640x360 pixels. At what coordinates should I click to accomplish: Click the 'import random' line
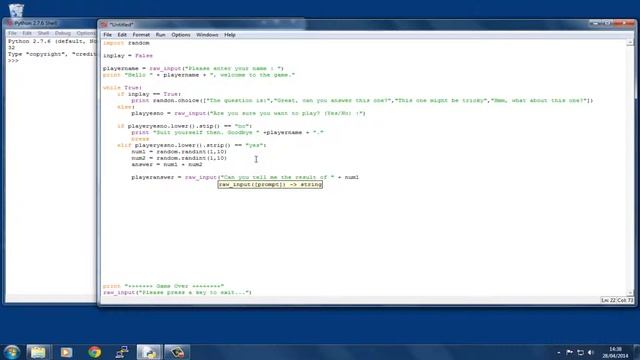126,43
